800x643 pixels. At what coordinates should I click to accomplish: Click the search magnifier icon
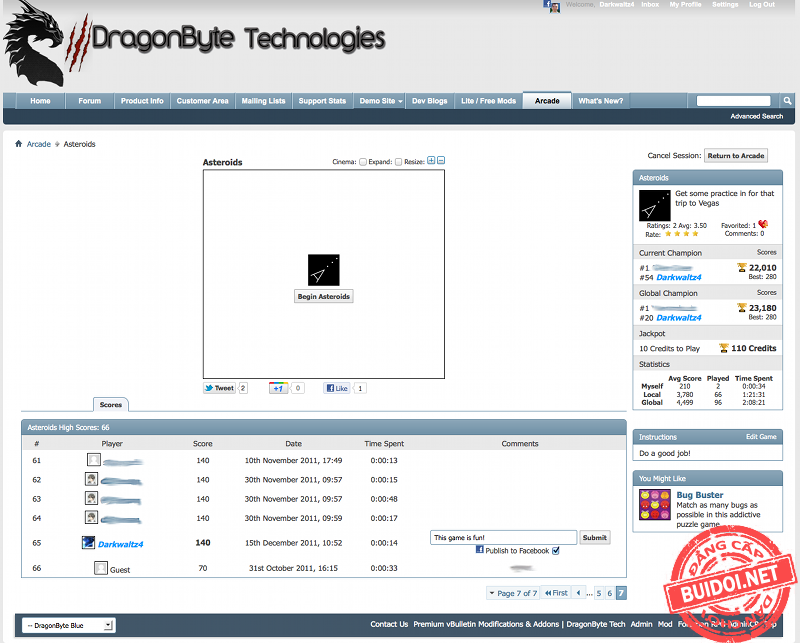(x=787, y=101)
